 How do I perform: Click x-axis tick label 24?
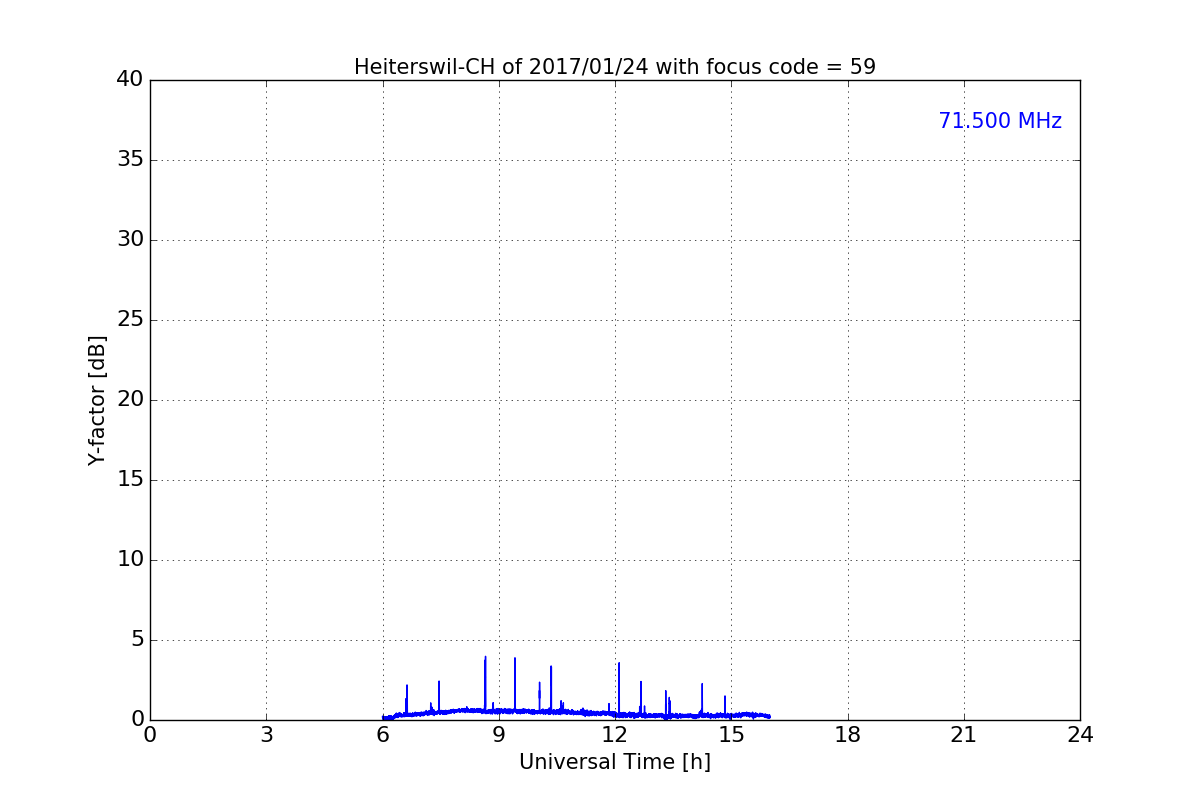click(x=1080, y=735)
